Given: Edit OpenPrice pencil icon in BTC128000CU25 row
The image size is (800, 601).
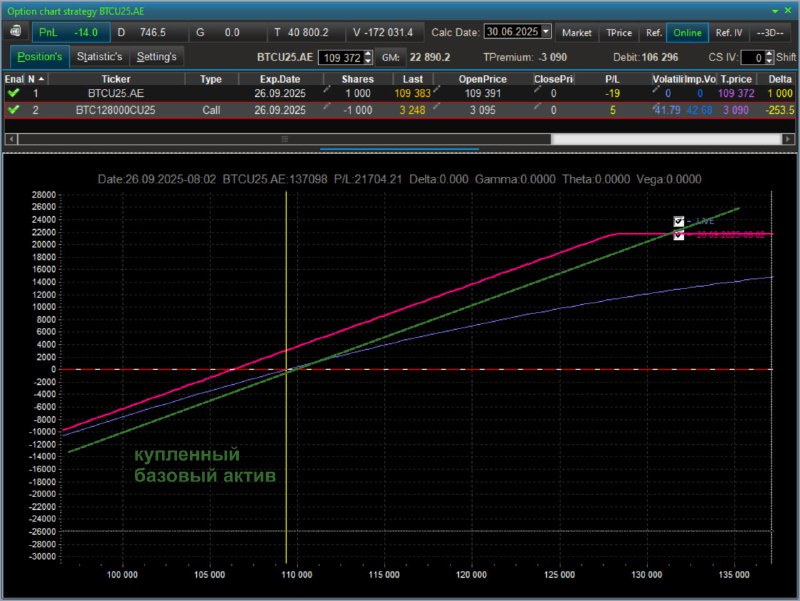Looking at the screenshot, I should pyautogui.click(x=437, y=106).
